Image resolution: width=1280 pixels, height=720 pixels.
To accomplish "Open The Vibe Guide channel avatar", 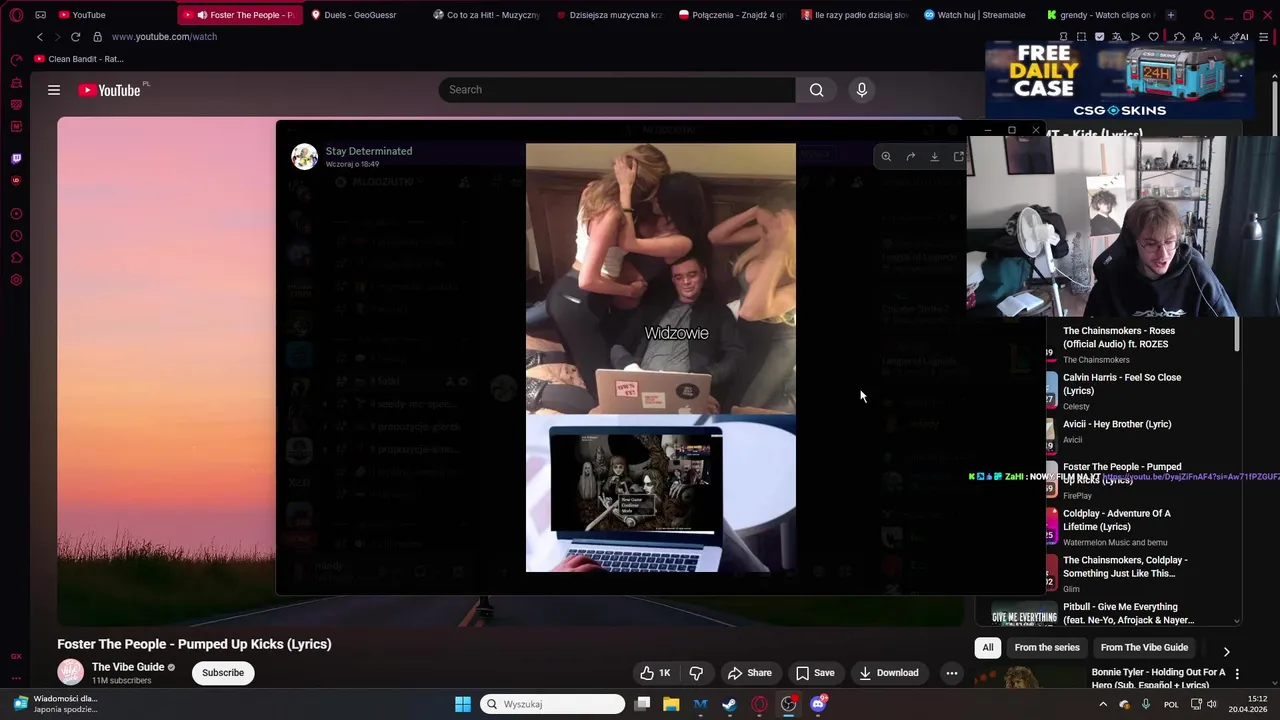I will 70,673.
